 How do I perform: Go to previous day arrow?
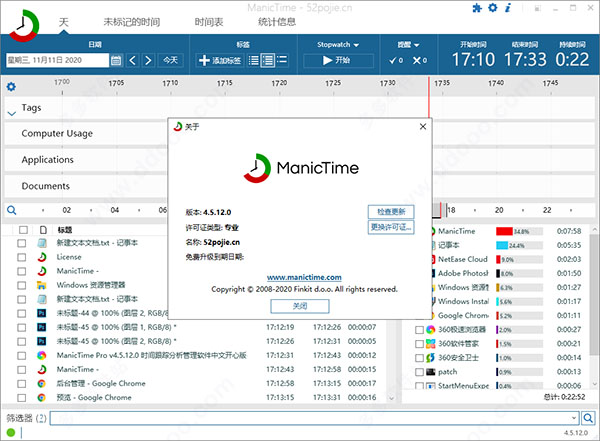click(132, 60)
